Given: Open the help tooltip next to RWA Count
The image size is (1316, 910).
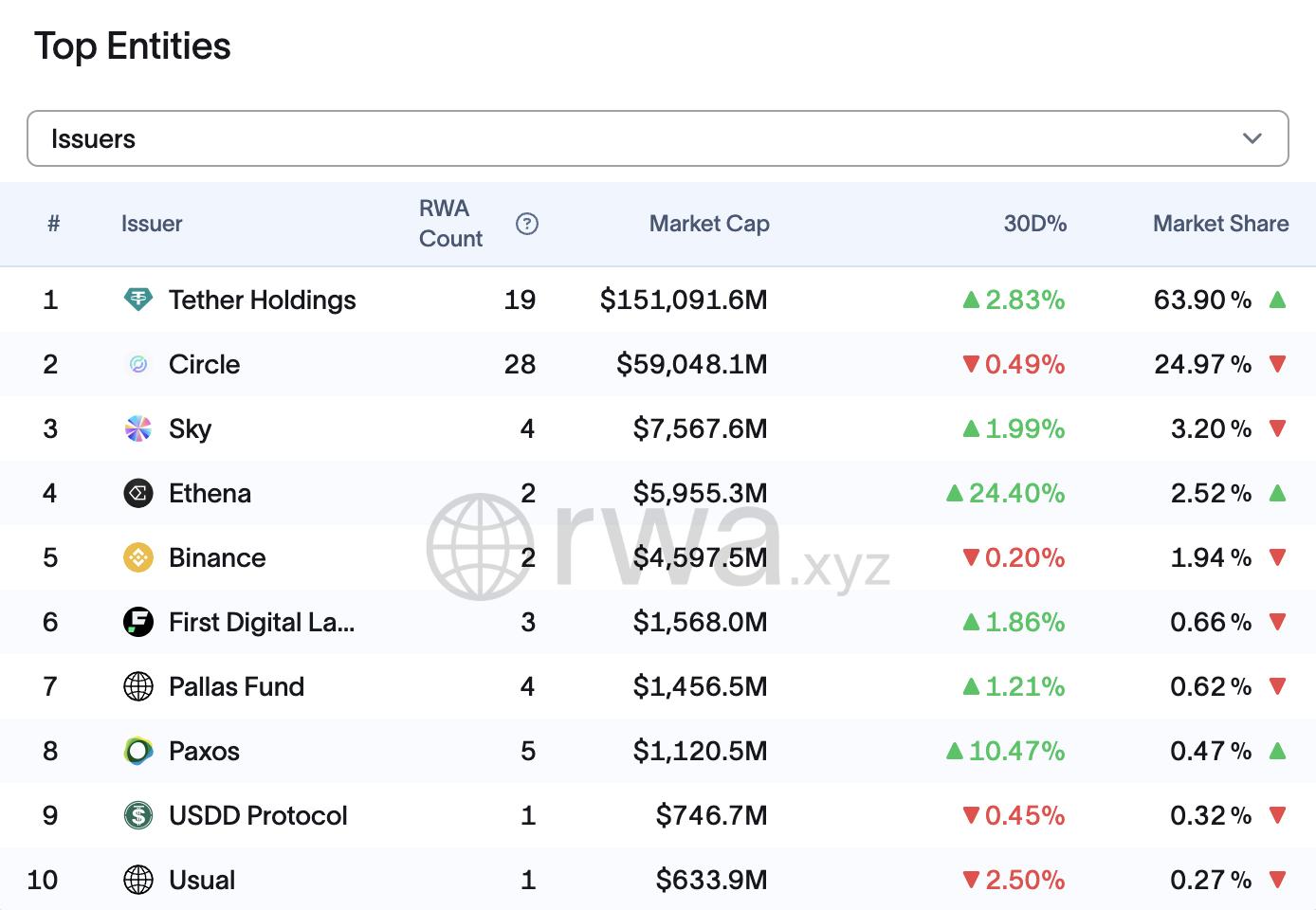Looking at the screenshot, I should click(527, 224).
